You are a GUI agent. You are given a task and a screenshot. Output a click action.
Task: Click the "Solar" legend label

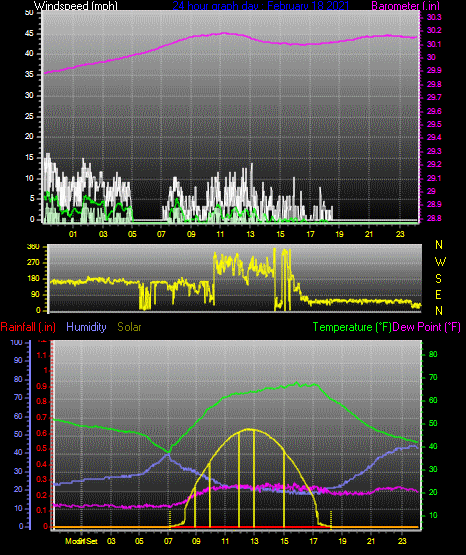(130, 327)
